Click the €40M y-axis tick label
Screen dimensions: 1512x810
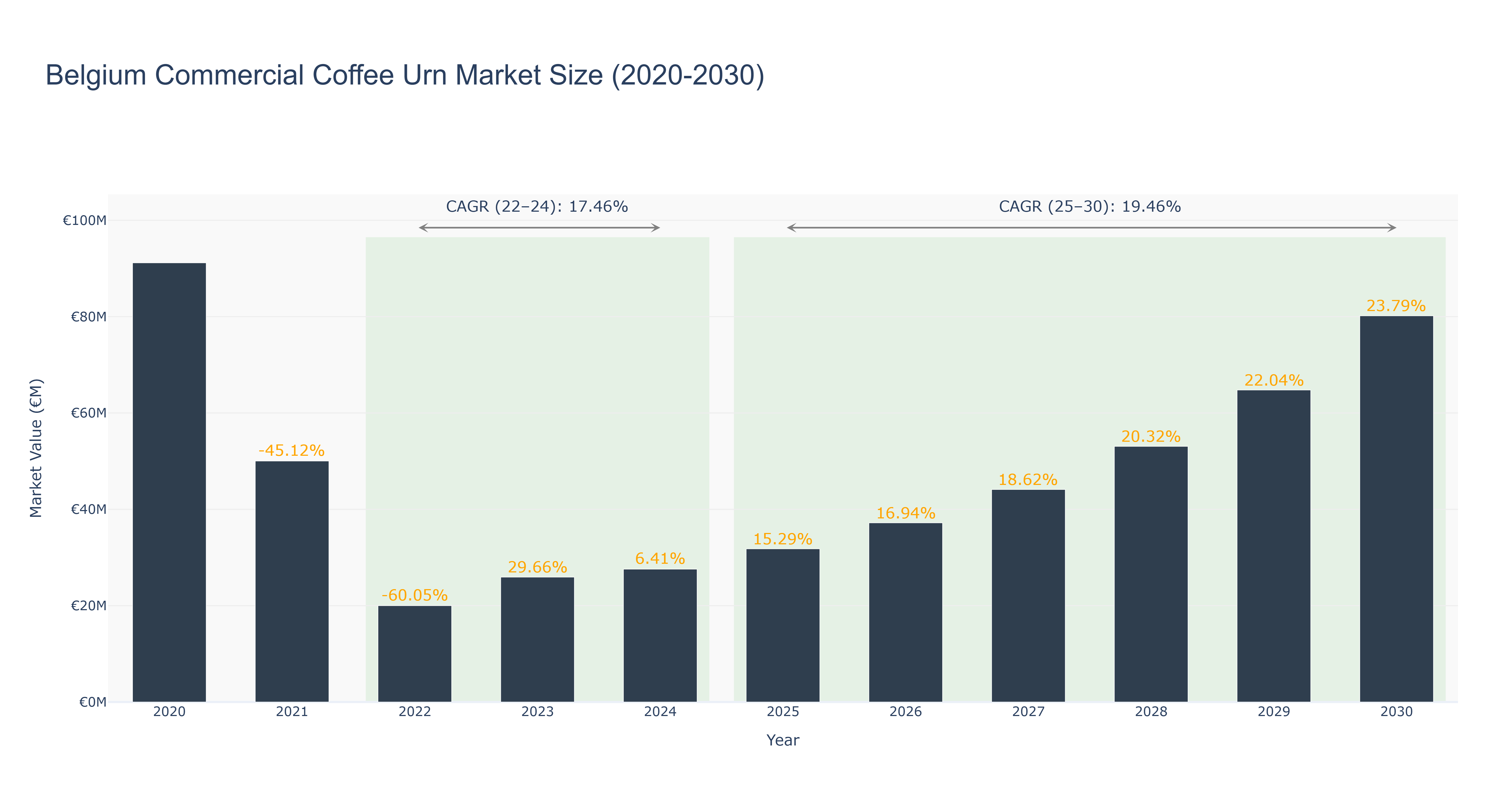[x=89, y=509]
